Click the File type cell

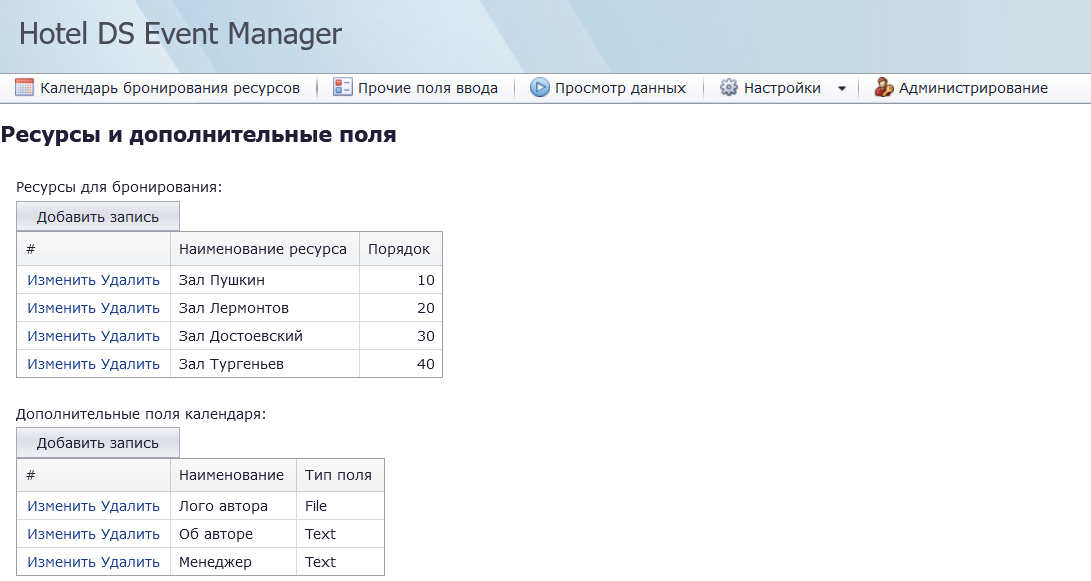coord(340,506)
